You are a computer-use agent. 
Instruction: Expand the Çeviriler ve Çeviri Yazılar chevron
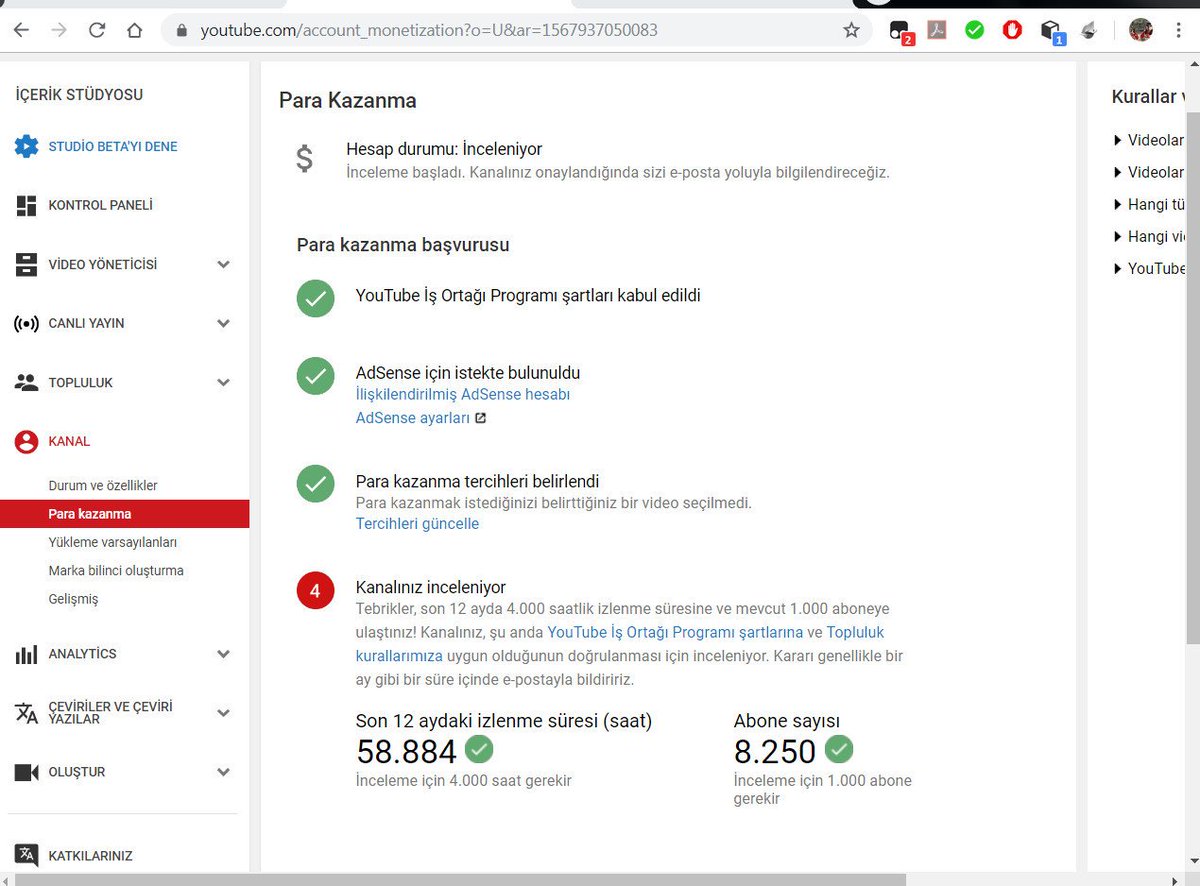(224, 713)
